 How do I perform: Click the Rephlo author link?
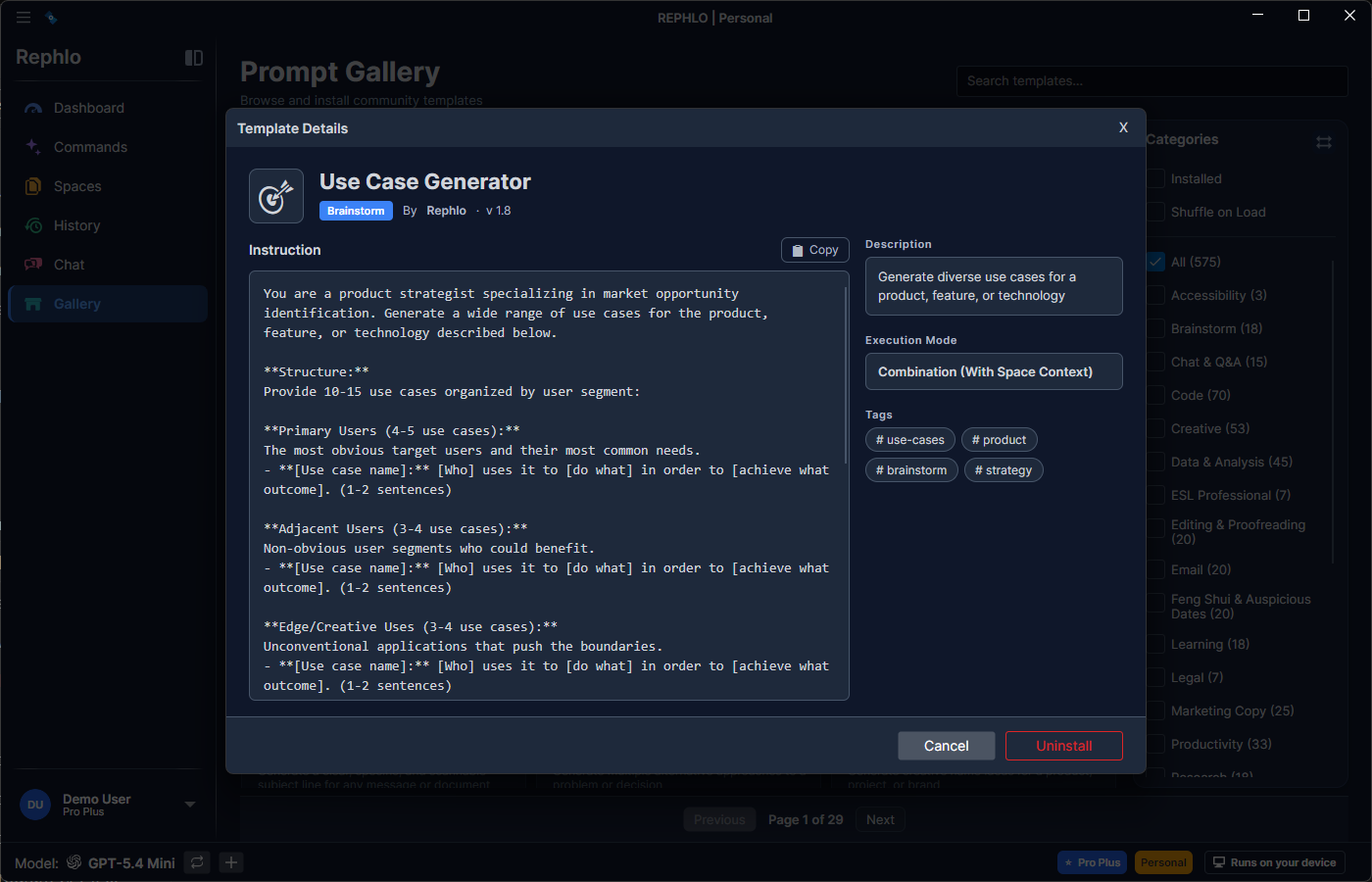tap(446, 211)
